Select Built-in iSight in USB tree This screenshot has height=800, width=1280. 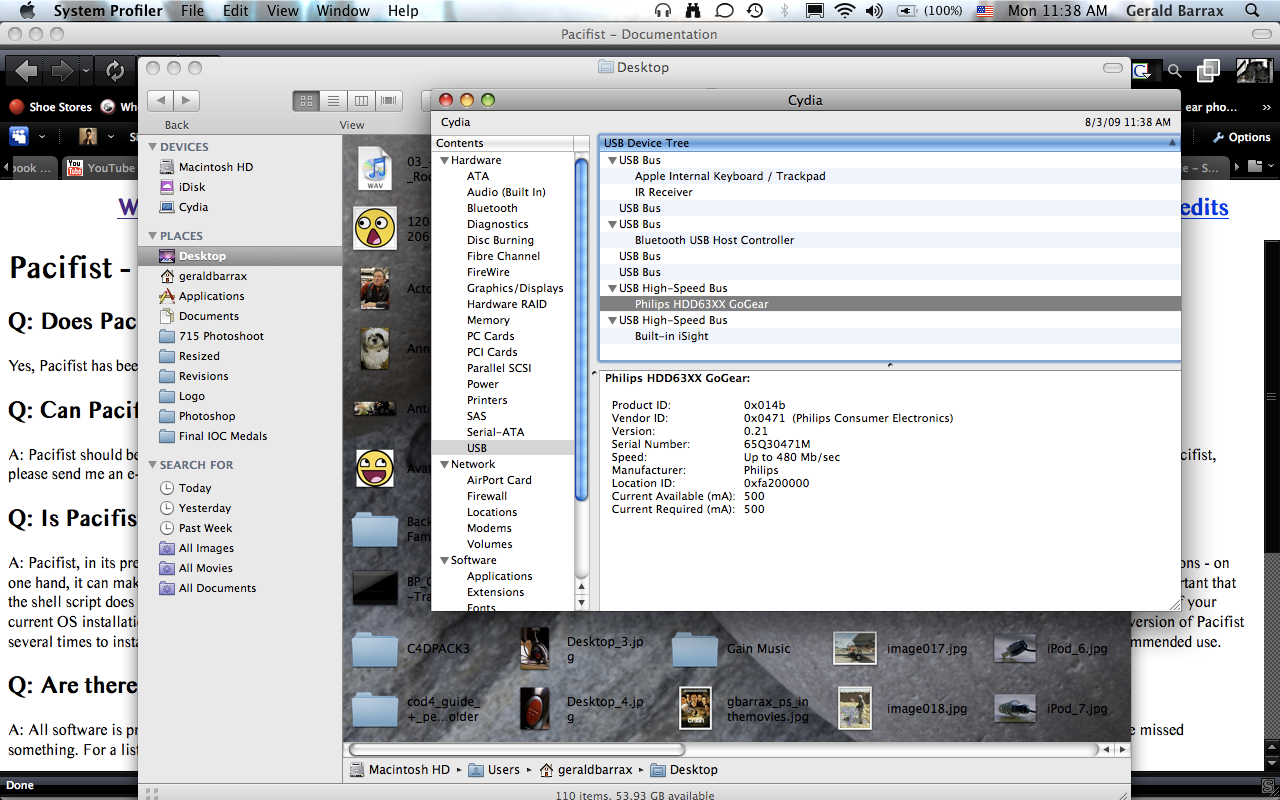pos(671,336)
